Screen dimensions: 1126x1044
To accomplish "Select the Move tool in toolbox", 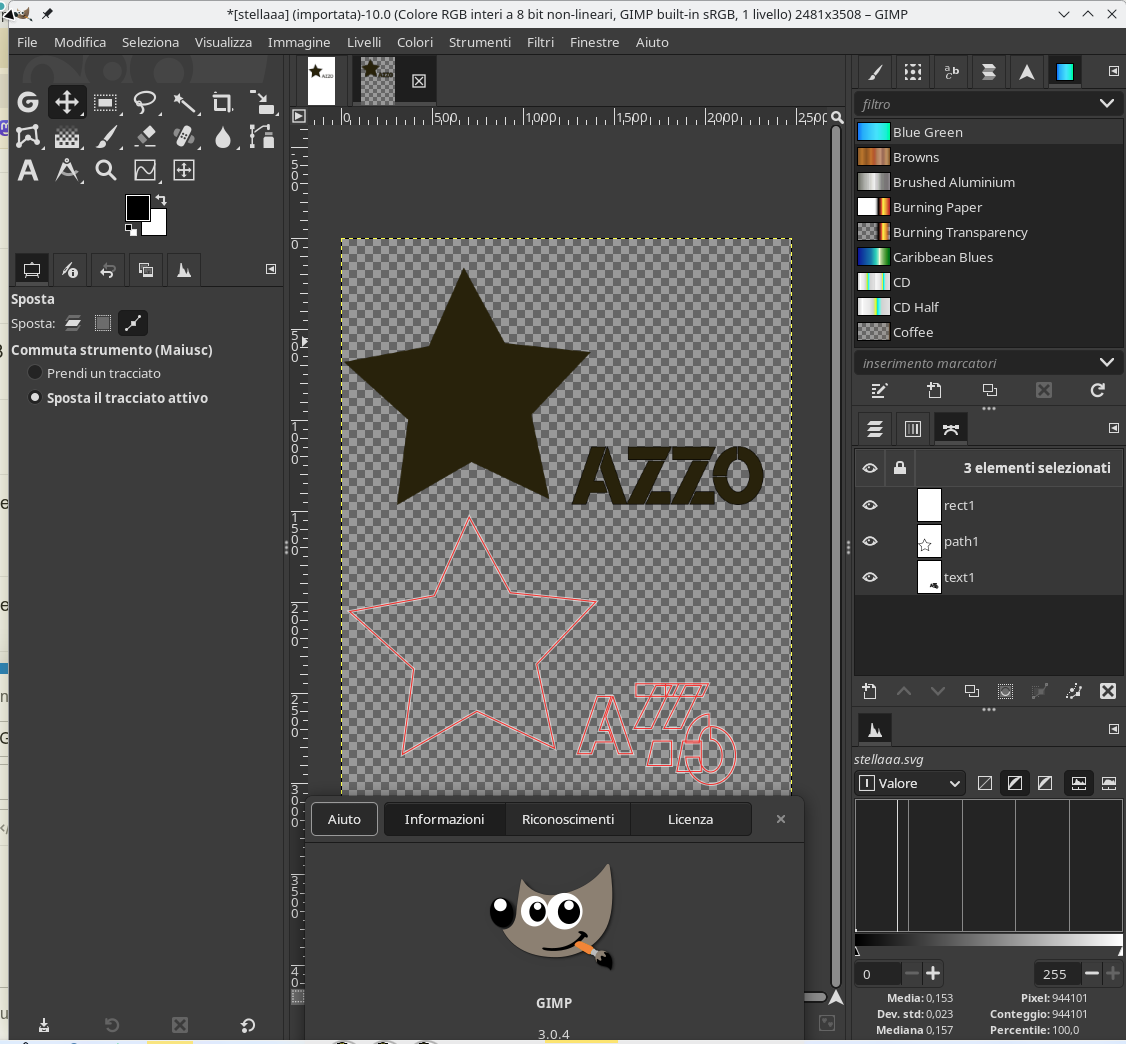I will [x=67, y=102].
